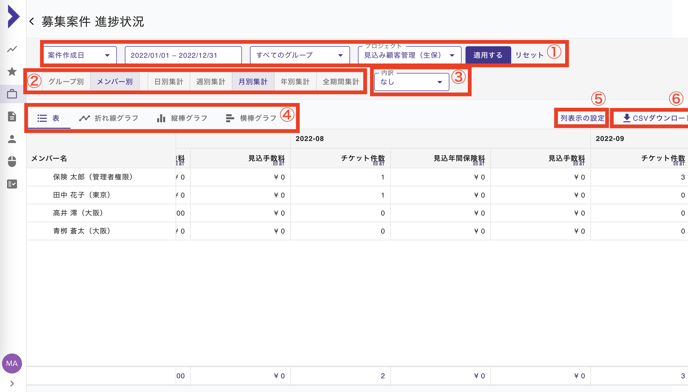
Task: Open the MA user avatar
Action: pos(12,363)
